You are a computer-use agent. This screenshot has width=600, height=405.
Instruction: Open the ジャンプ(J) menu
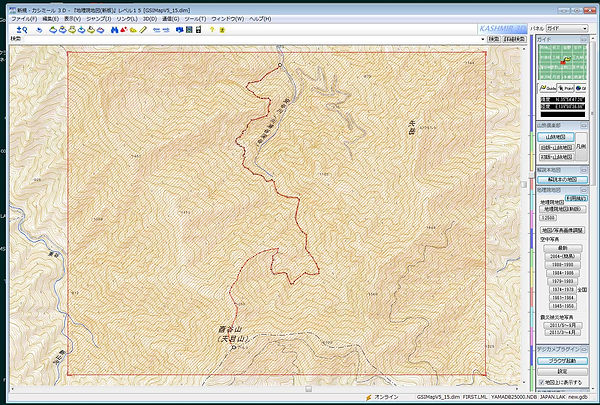coord(98,19)
